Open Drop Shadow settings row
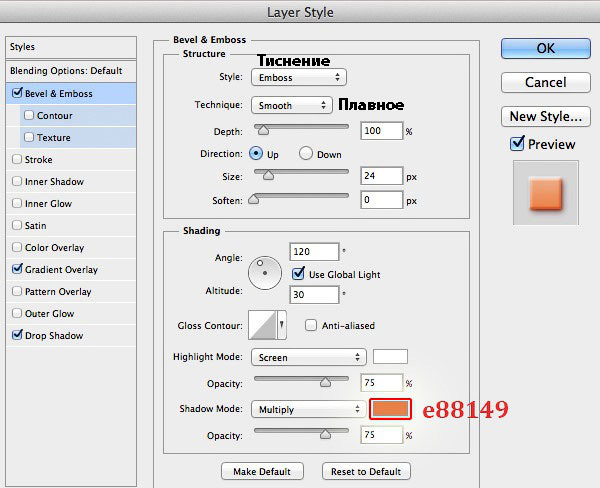Screen dimensions: 600x488 coord(71,336)
